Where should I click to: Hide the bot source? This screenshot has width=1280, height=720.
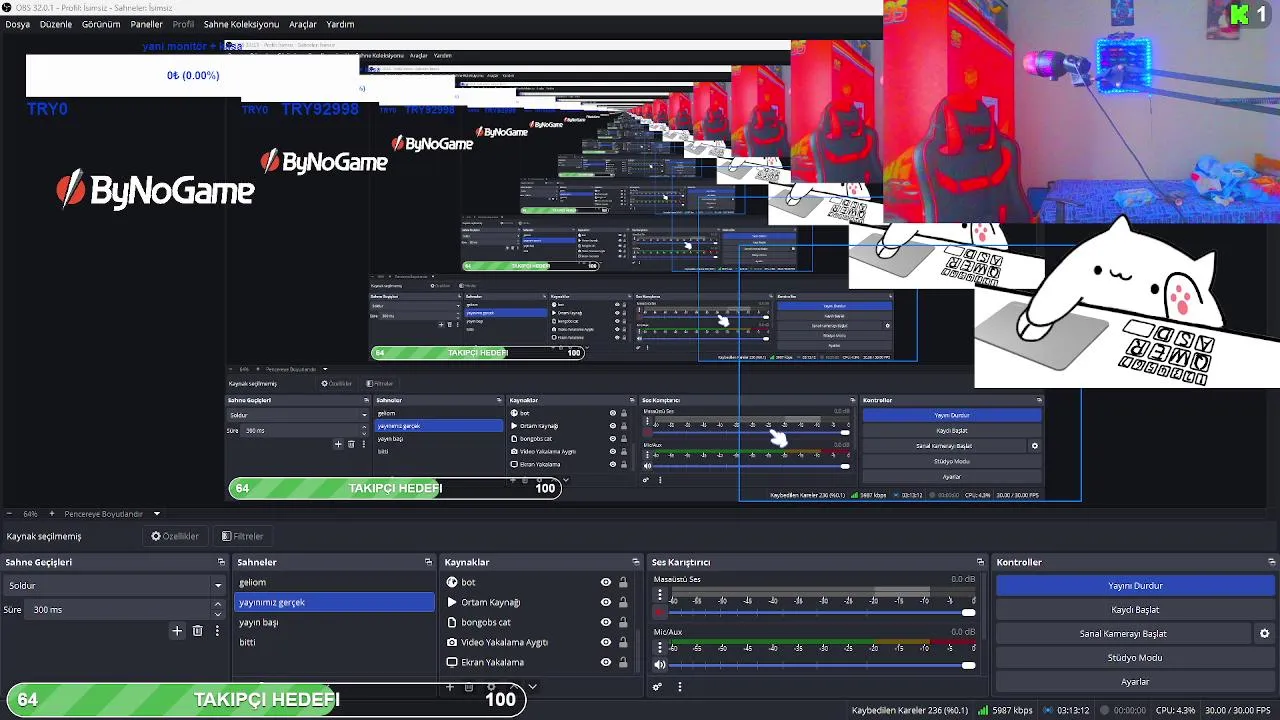point(605,582)
